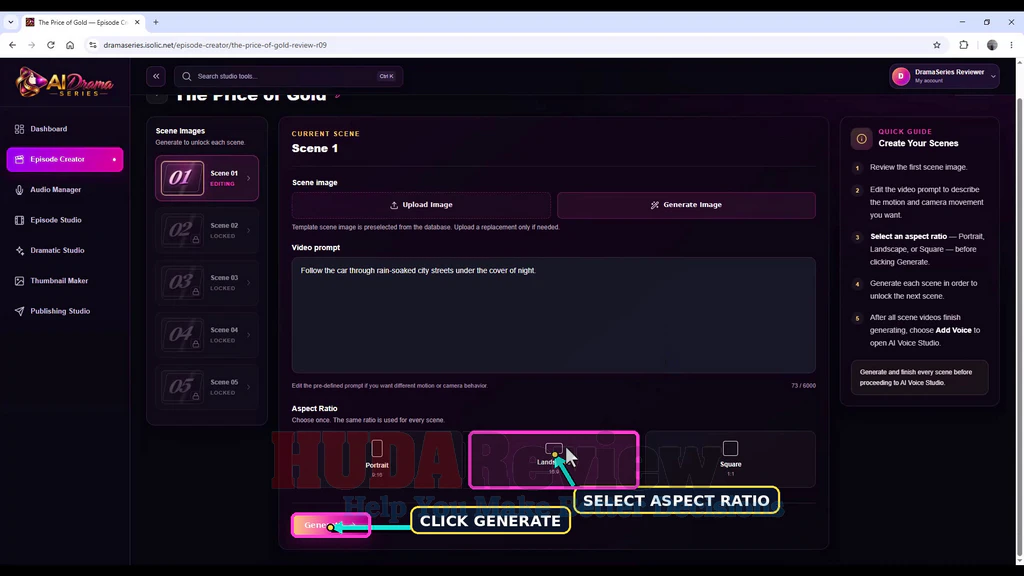Click the Upload Image button

421,205
